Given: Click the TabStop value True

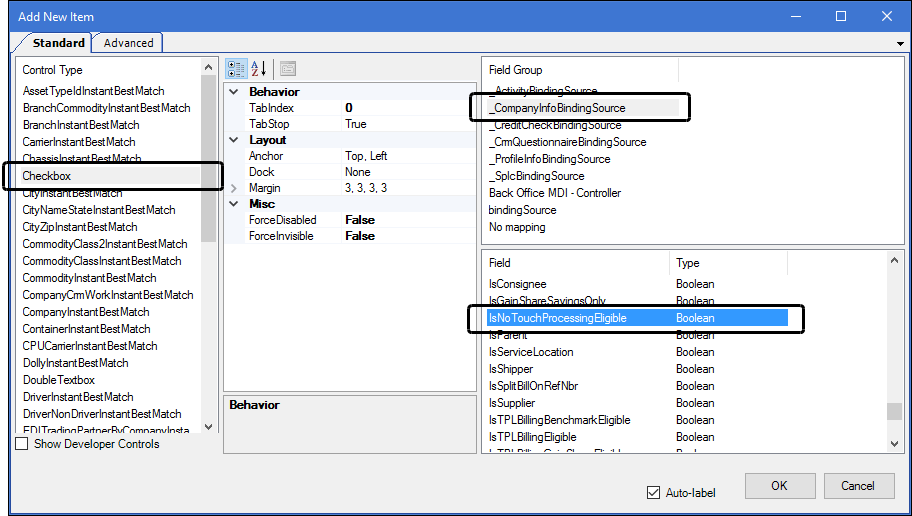Looking at the screenshot, I should [x=409, y=124].
